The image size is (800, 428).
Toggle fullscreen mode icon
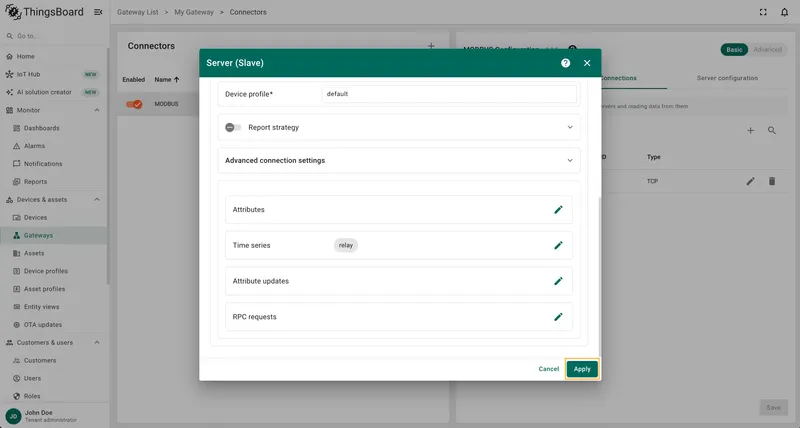pyautogui.click(x=763, y=12)
